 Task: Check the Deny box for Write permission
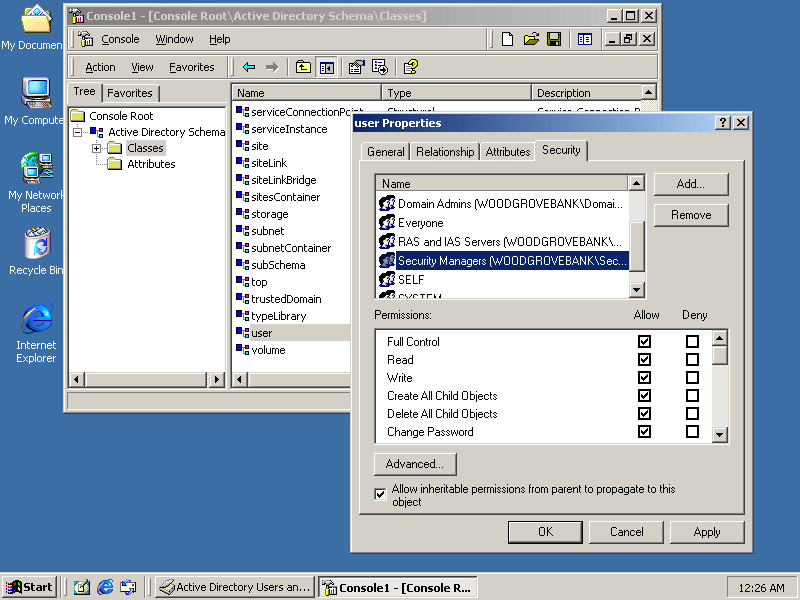[692, 378]
